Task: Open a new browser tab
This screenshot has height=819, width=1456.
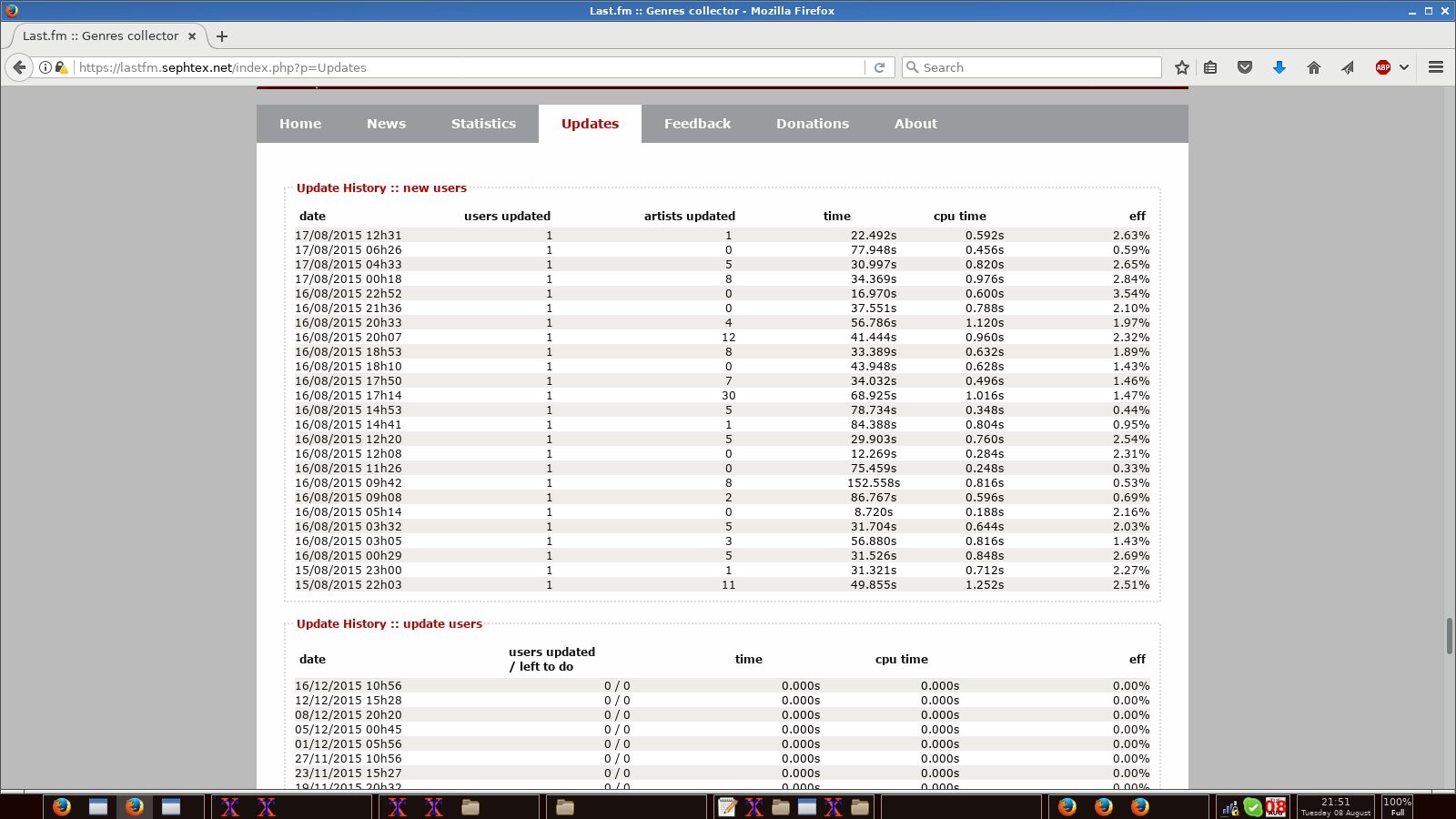Action: coord(222,36)
